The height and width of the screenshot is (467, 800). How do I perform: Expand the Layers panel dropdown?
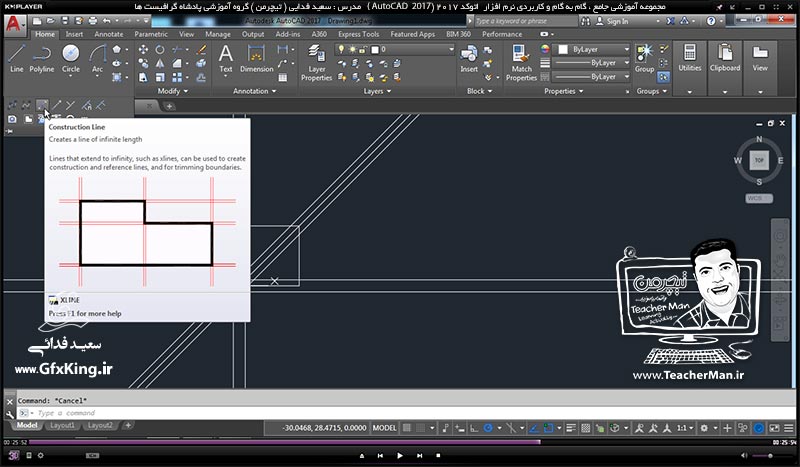point(377,91)
